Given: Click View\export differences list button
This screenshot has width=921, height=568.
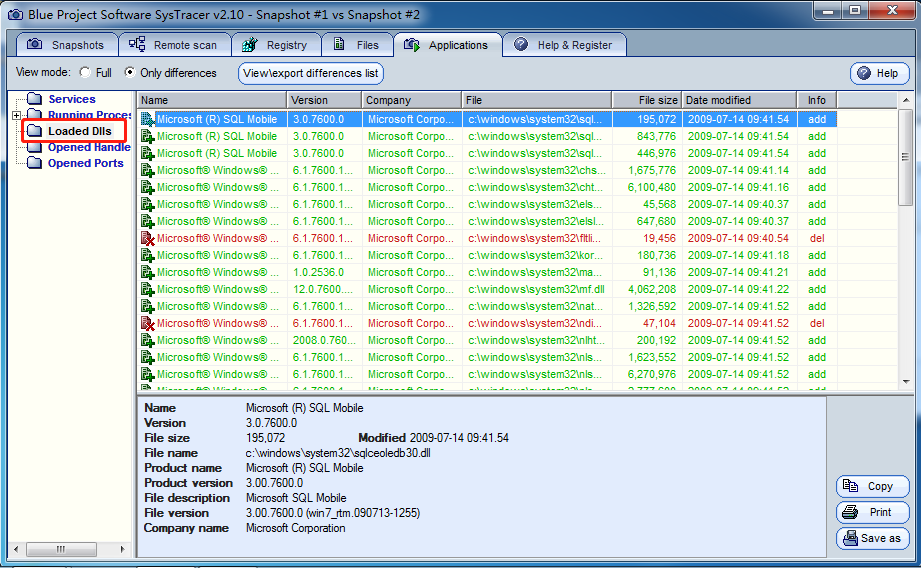Looking at the screenshot, I should tap(311, 73).
